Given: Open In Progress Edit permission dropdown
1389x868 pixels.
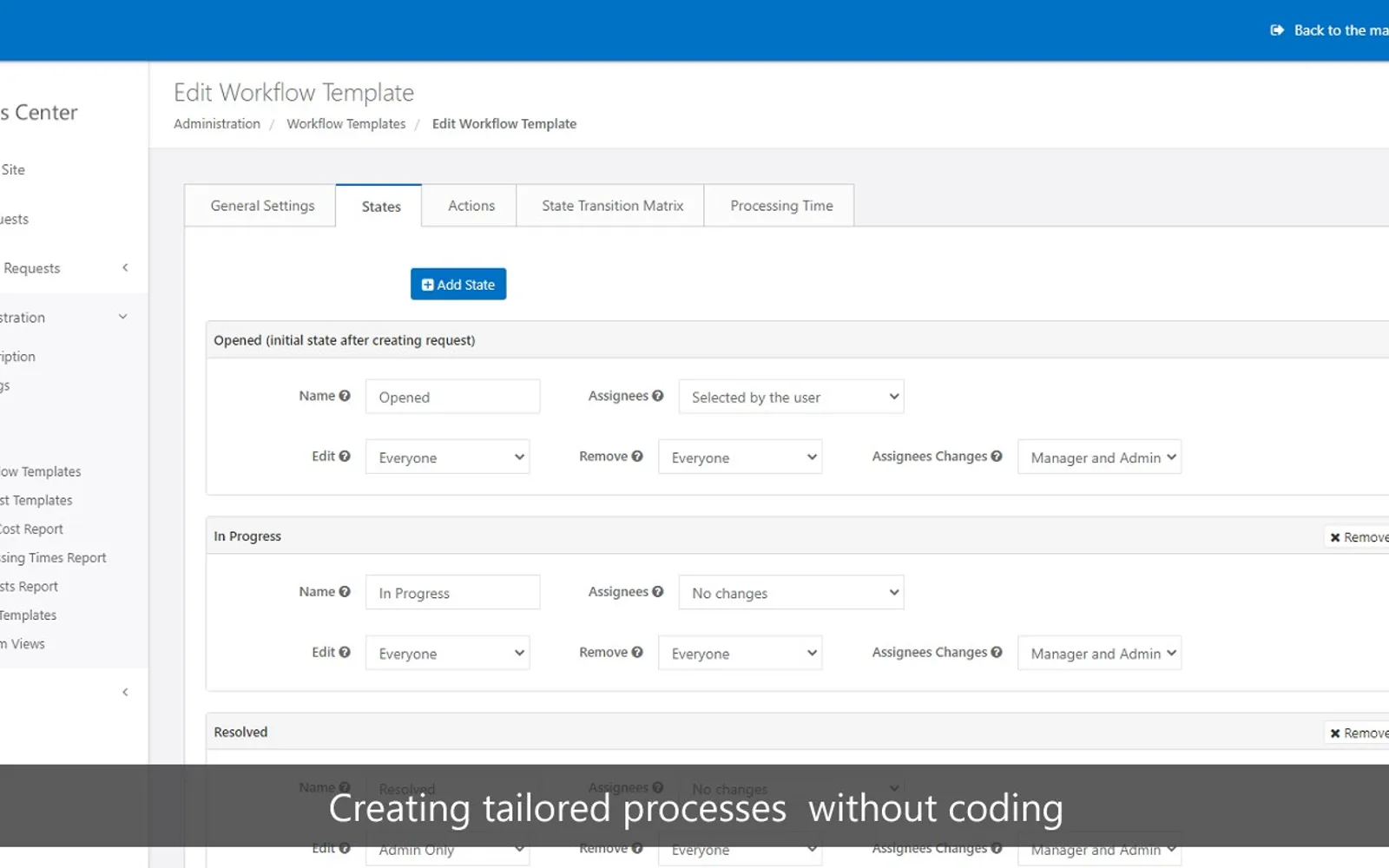Looking at the screenshot, I should 447,654.
